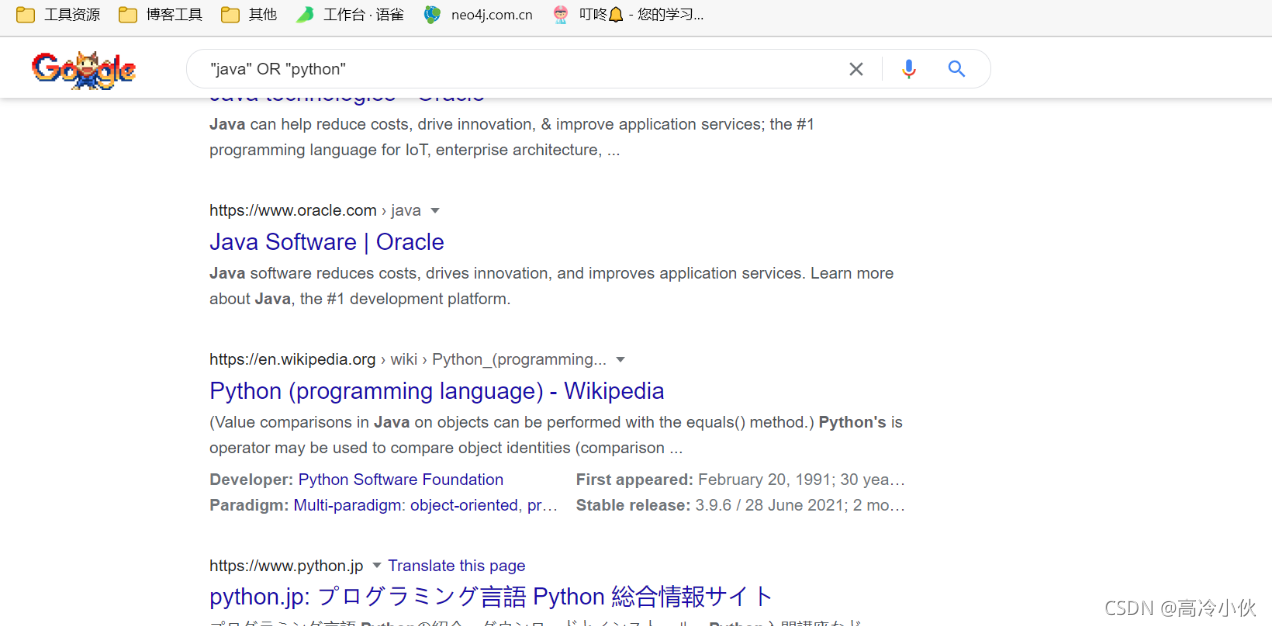
Task: Click the partially hidden Java technologies Oracle title
Action: (347, 99)
